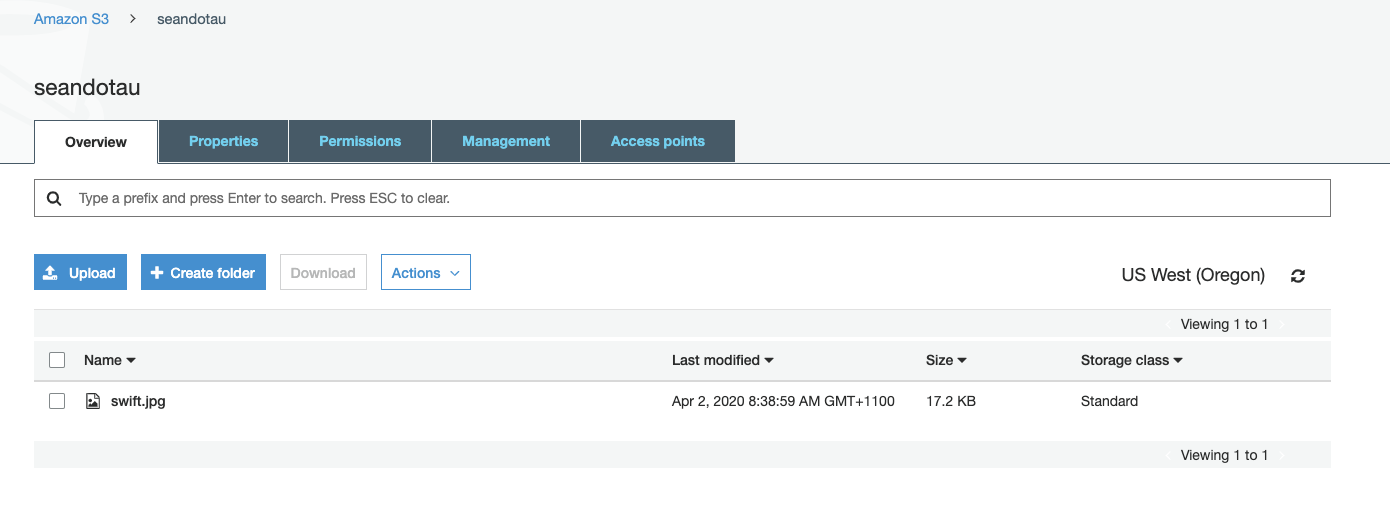Open the Permissions tab
This screenshot has height=513, width=1390.
(360, 141)
